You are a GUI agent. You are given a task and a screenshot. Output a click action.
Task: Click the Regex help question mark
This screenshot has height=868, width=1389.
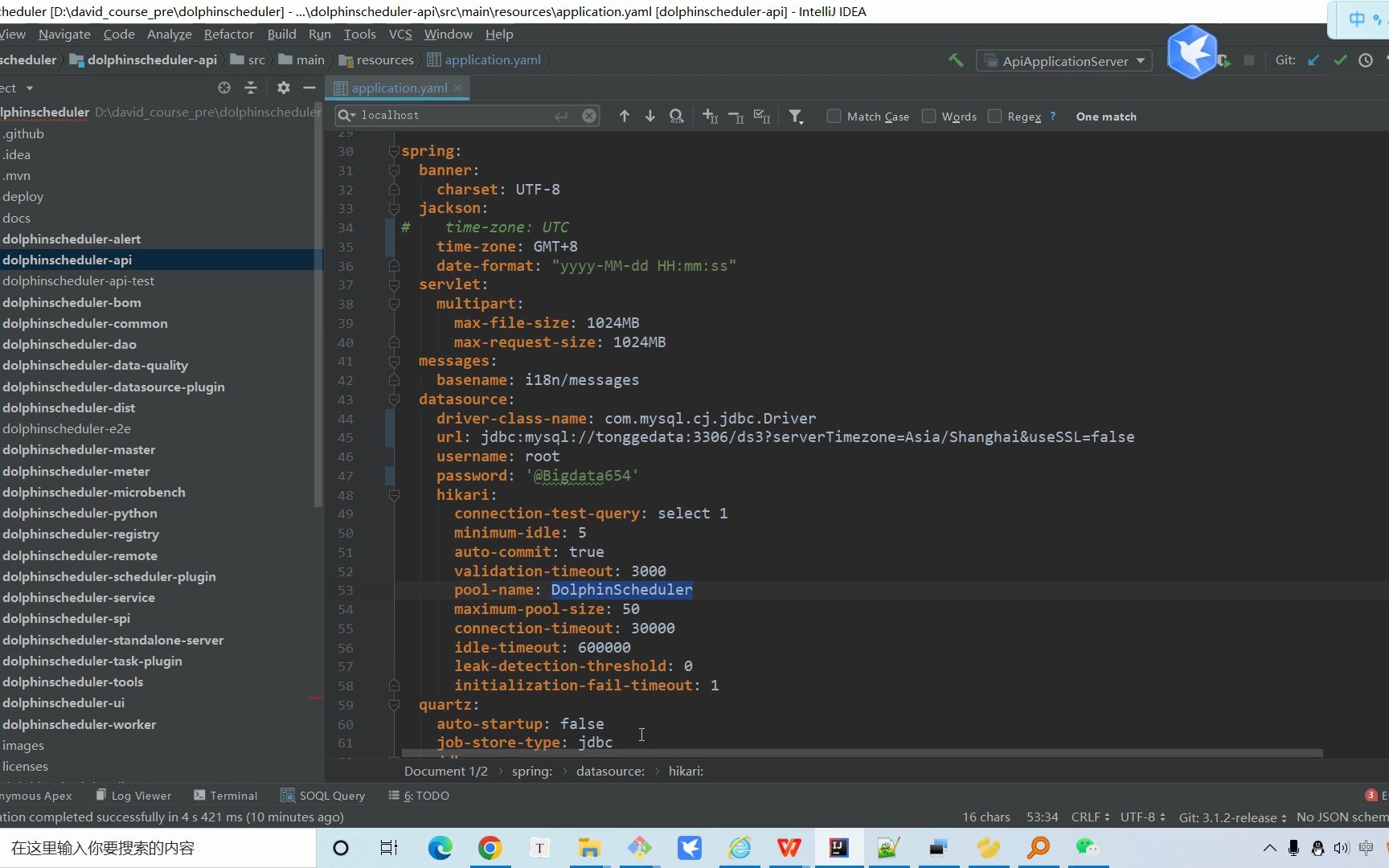1053,116
